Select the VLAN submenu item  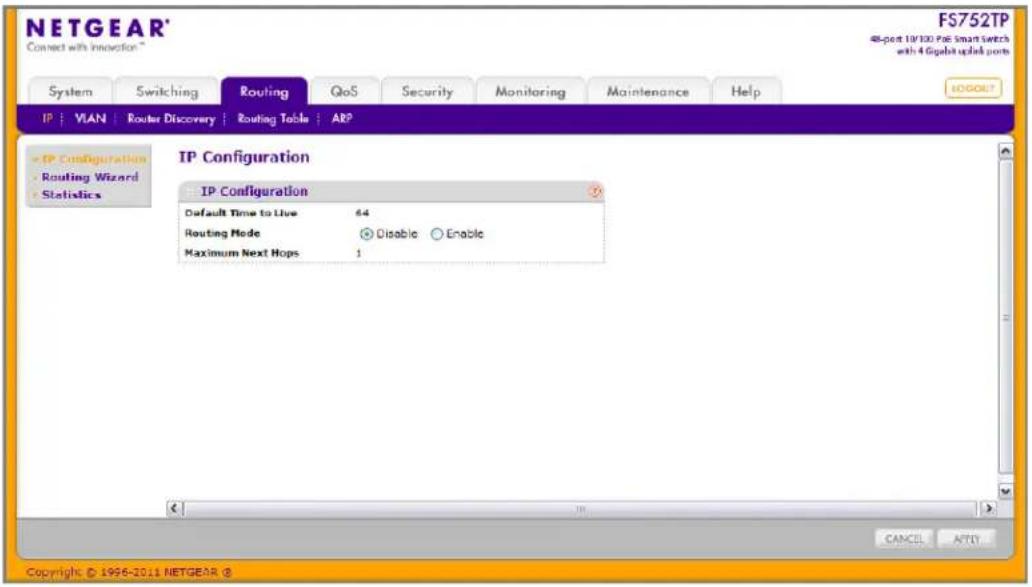coord(90,118)
